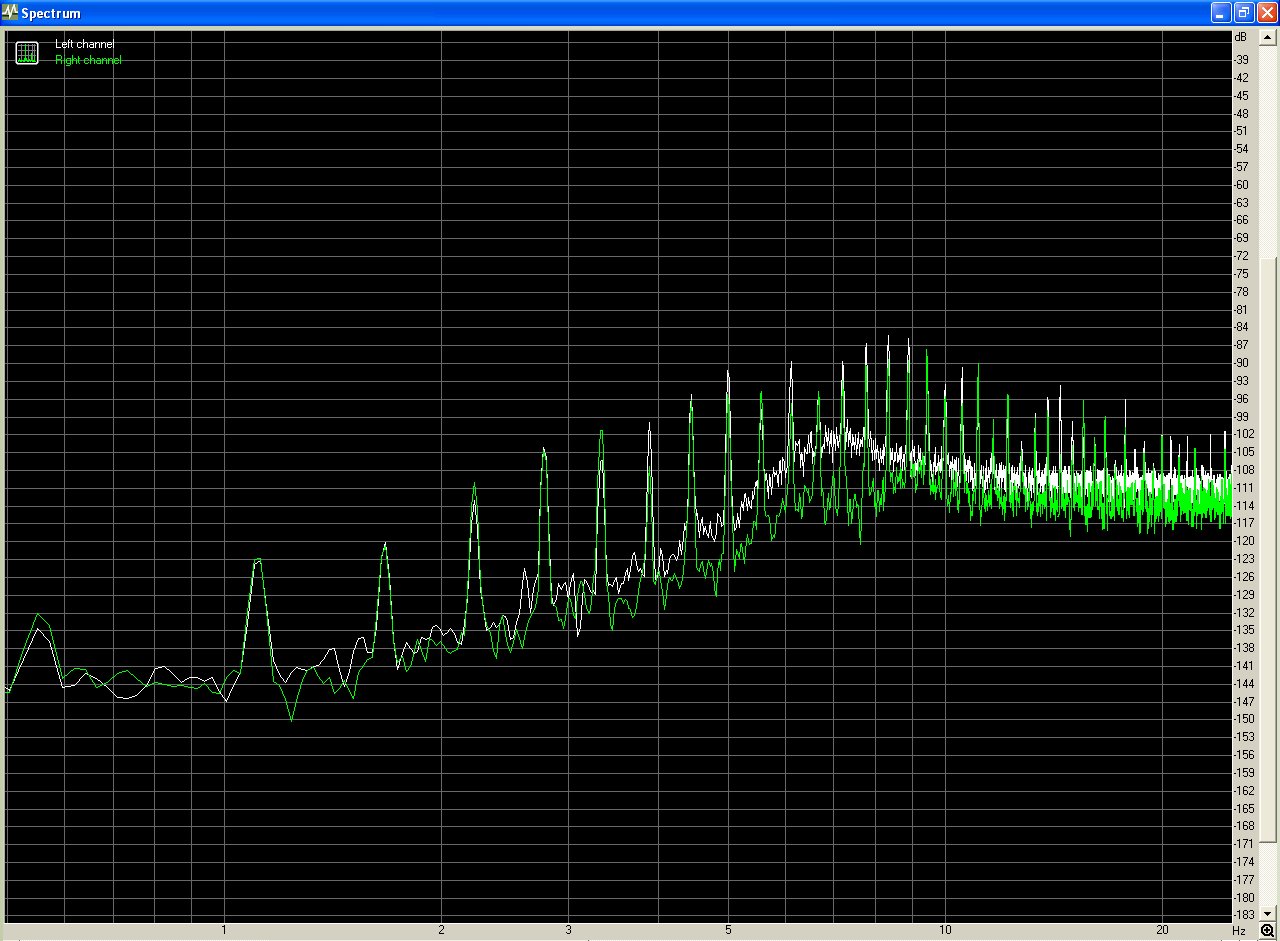The image size is (1280, 941).
Task: Click the 1 Hz frequency axis label
Action: pos(224,930)
